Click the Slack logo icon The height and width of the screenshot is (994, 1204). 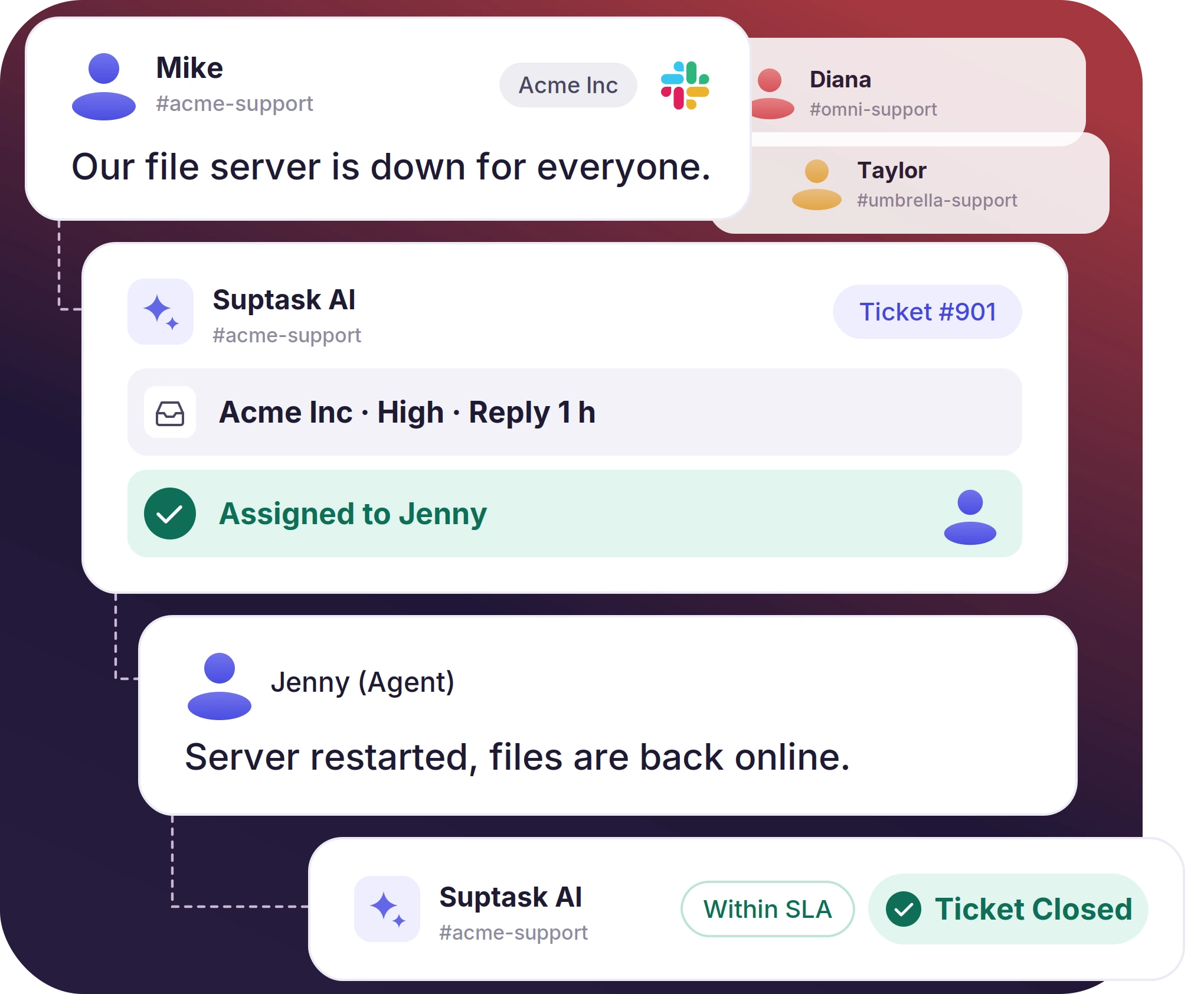(x=685, y=86)
